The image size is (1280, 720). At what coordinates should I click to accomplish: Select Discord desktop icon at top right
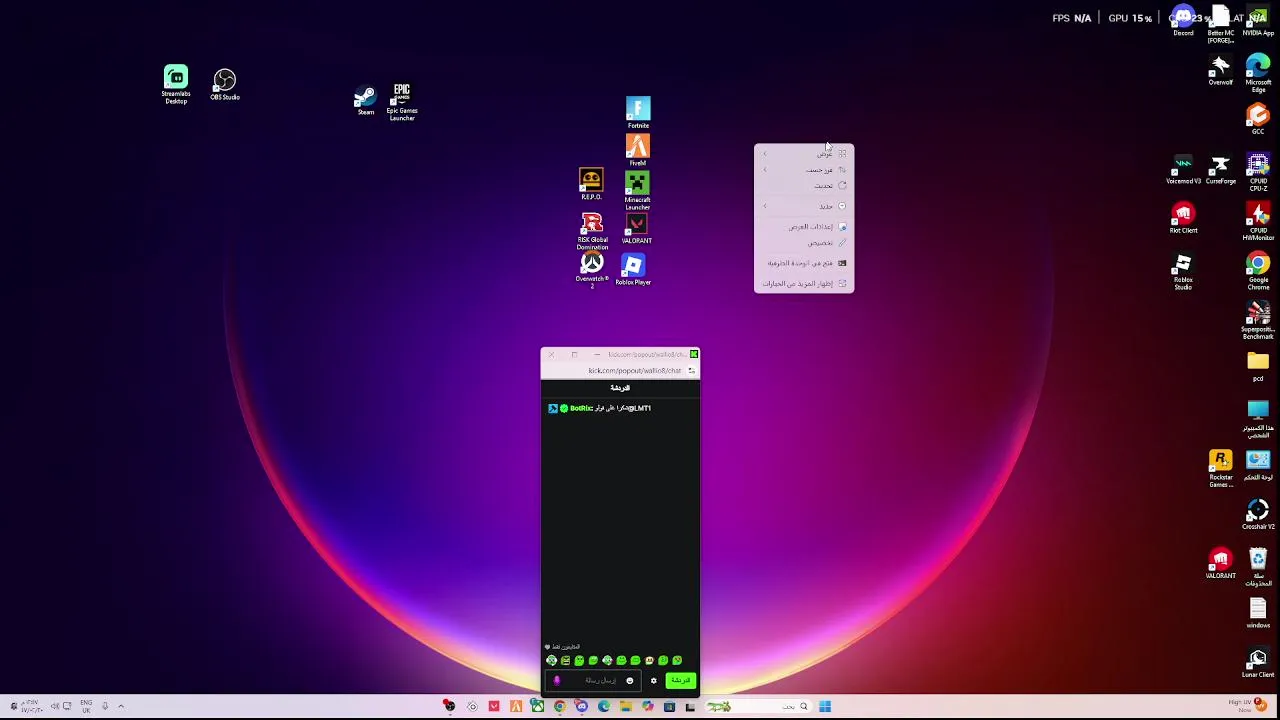tap(1183, 21)
